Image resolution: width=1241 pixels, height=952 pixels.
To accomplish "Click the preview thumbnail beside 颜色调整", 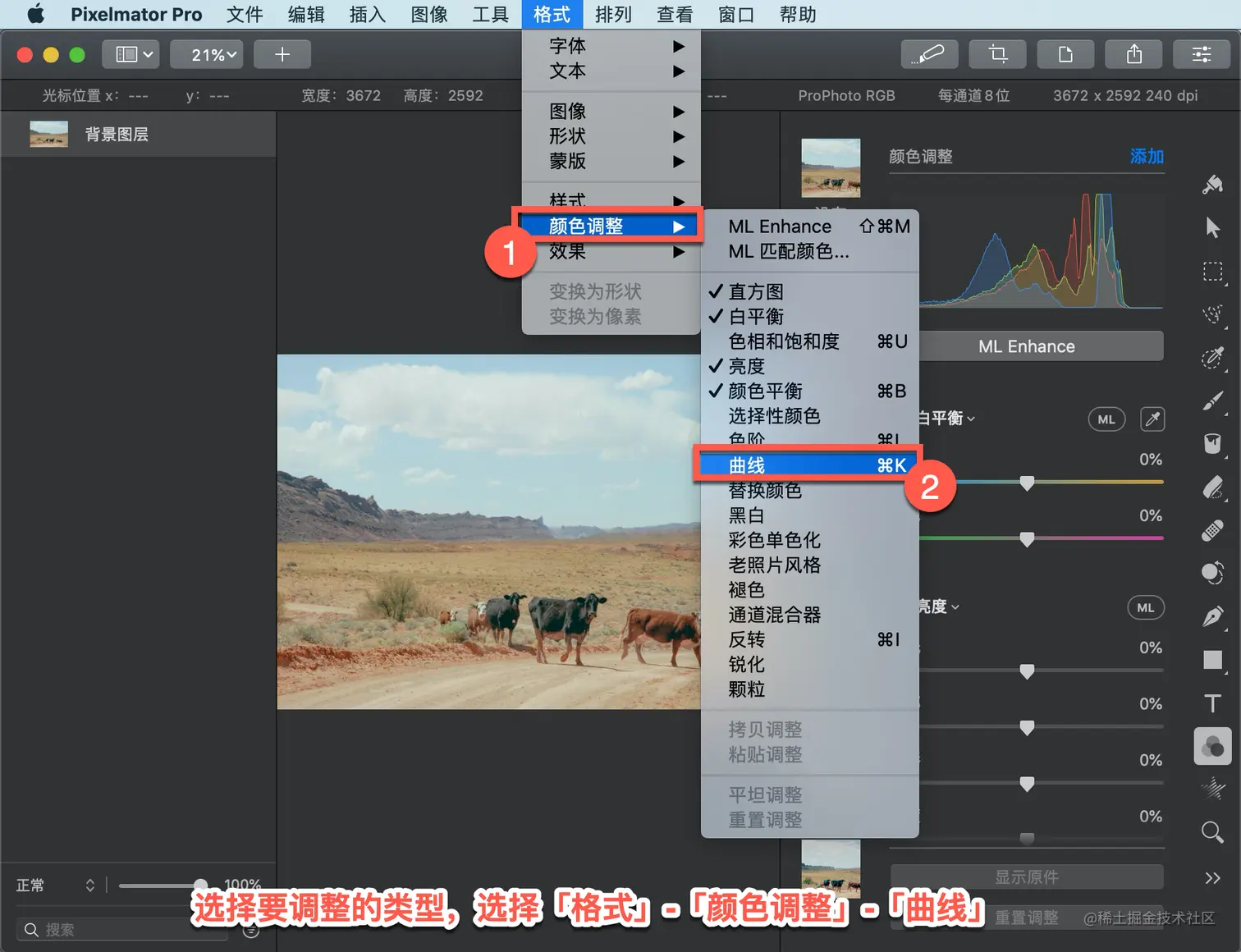I will coord(831,167).
